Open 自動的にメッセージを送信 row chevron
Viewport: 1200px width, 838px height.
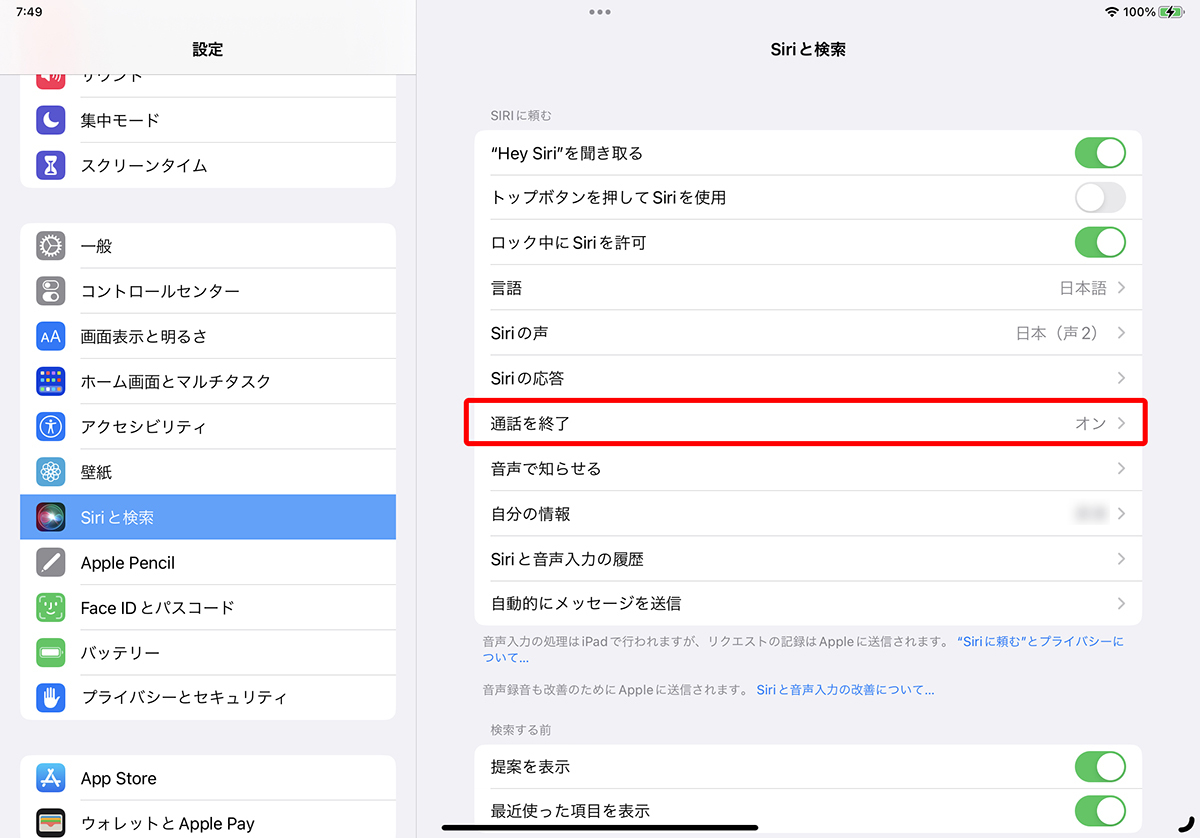point(1121,604)
